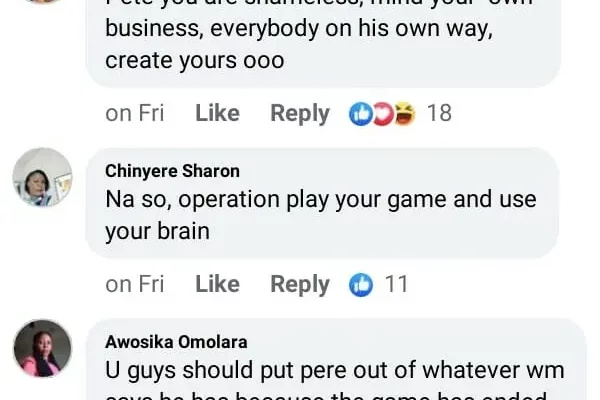Image resolution: width=600 pixels, height=400 pixels.
Task: Reply to Chinyere Sharon's comment
Action: click(x=300, y=284)
